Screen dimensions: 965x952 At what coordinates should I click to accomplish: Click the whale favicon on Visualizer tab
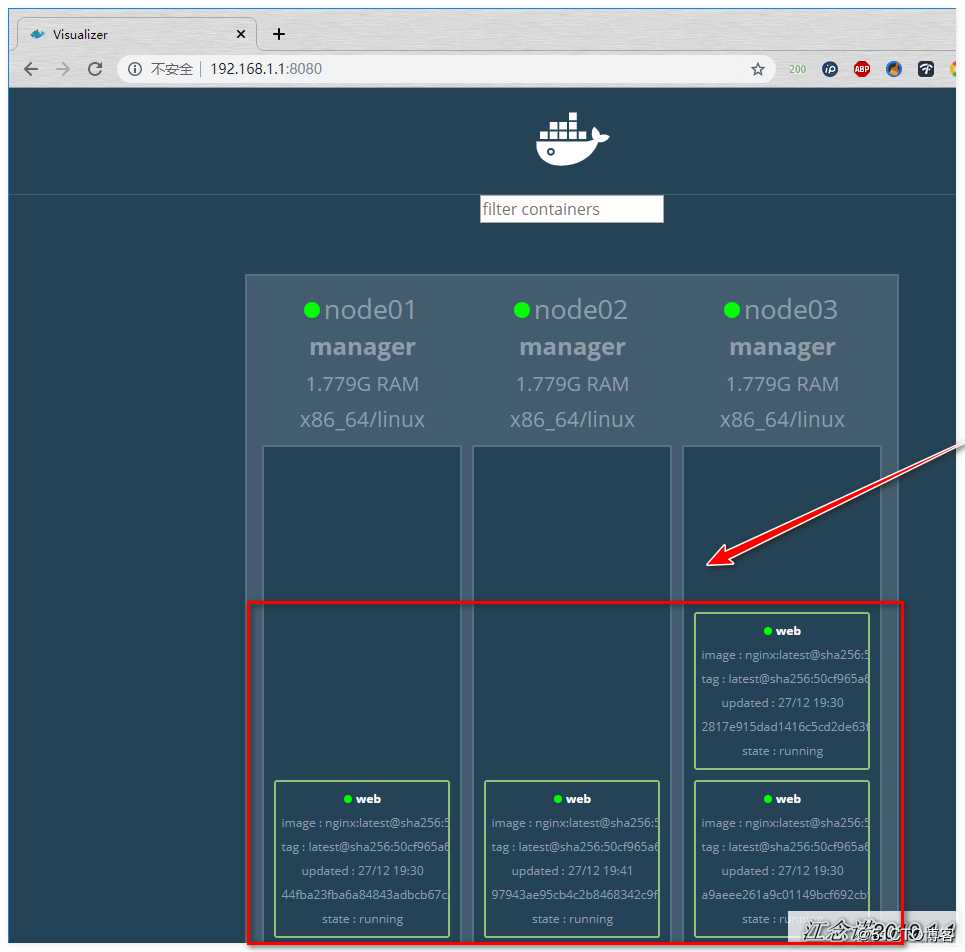tap(38, 34)
